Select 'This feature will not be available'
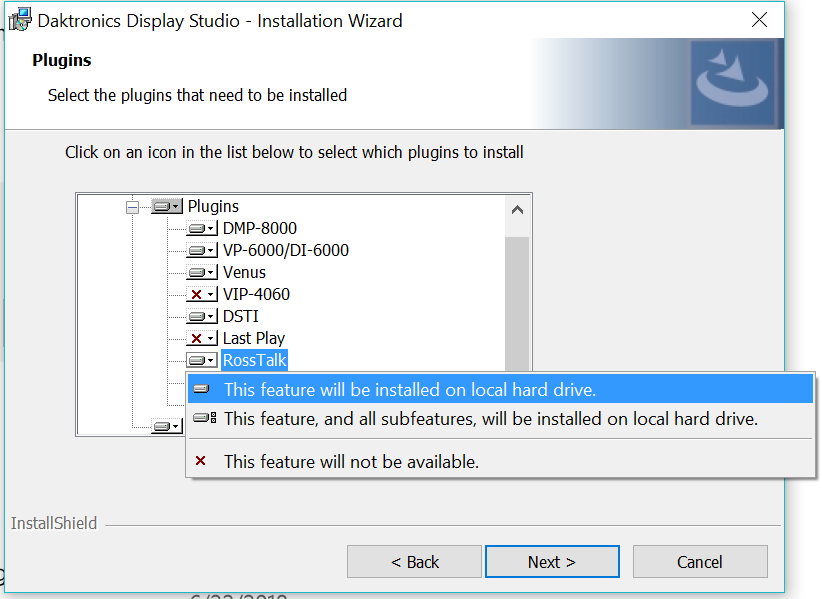Image resolution: width=822 pixels, height=599 pixels. 351,462
